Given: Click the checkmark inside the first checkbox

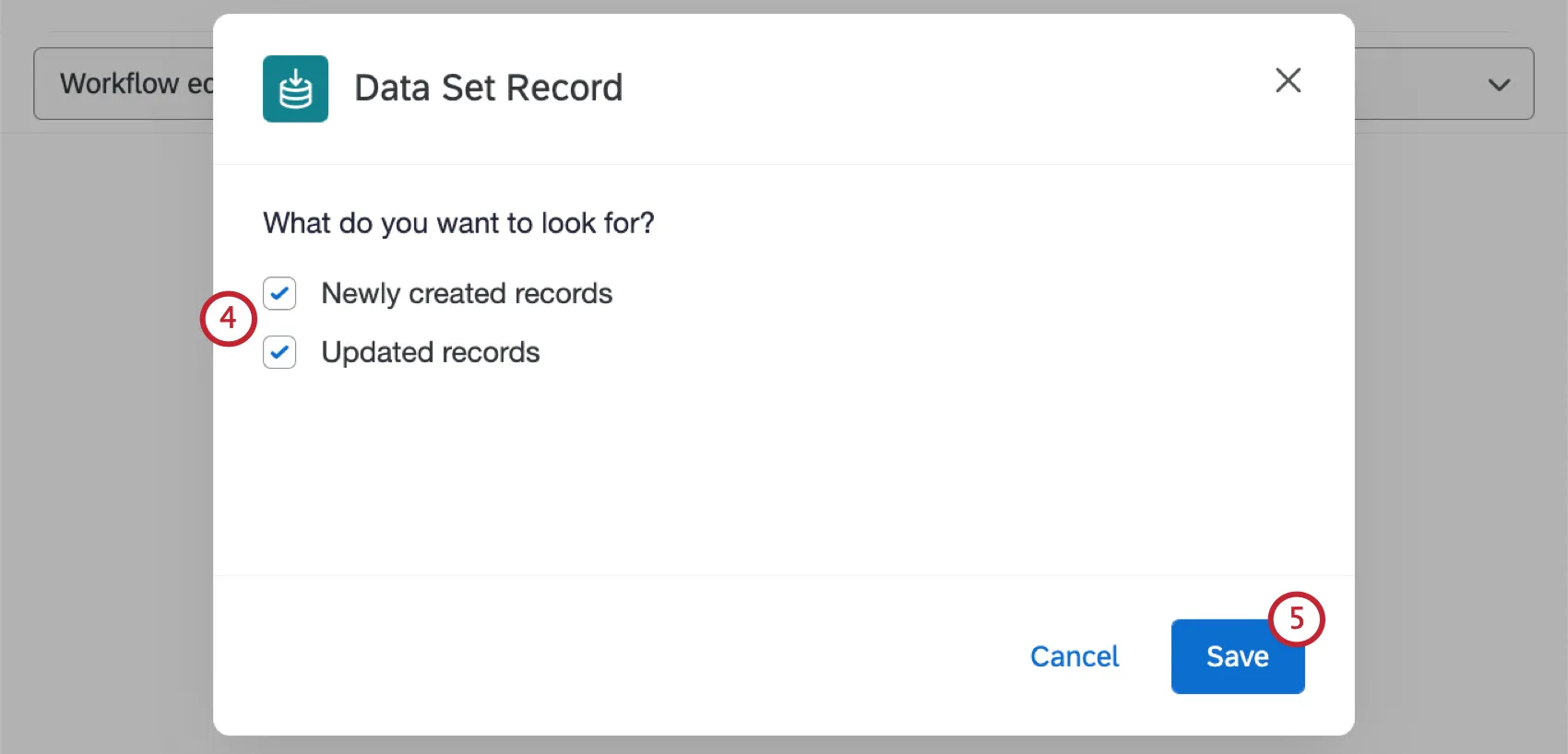Looking at the screenshot, I should [279, 293].
